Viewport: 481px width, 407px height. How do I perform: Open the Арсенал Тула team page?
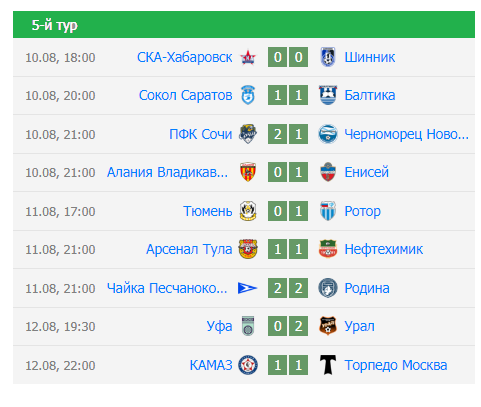point(189,249)
